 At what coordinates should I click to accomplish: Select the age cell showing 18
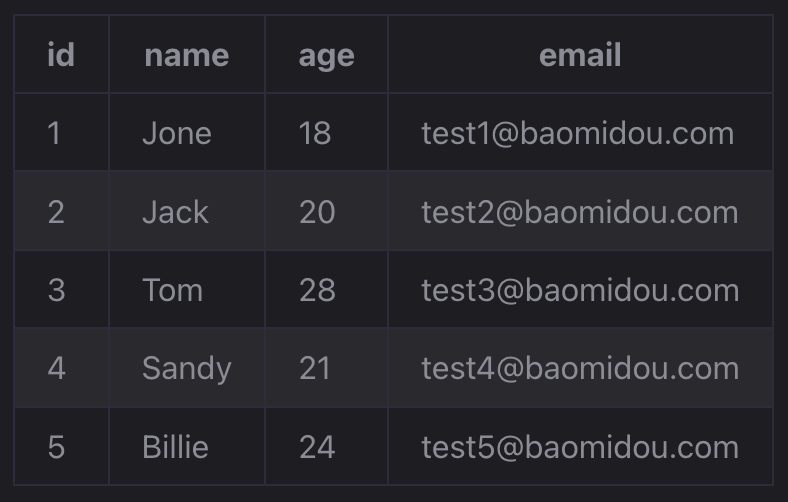coord(327,132)
